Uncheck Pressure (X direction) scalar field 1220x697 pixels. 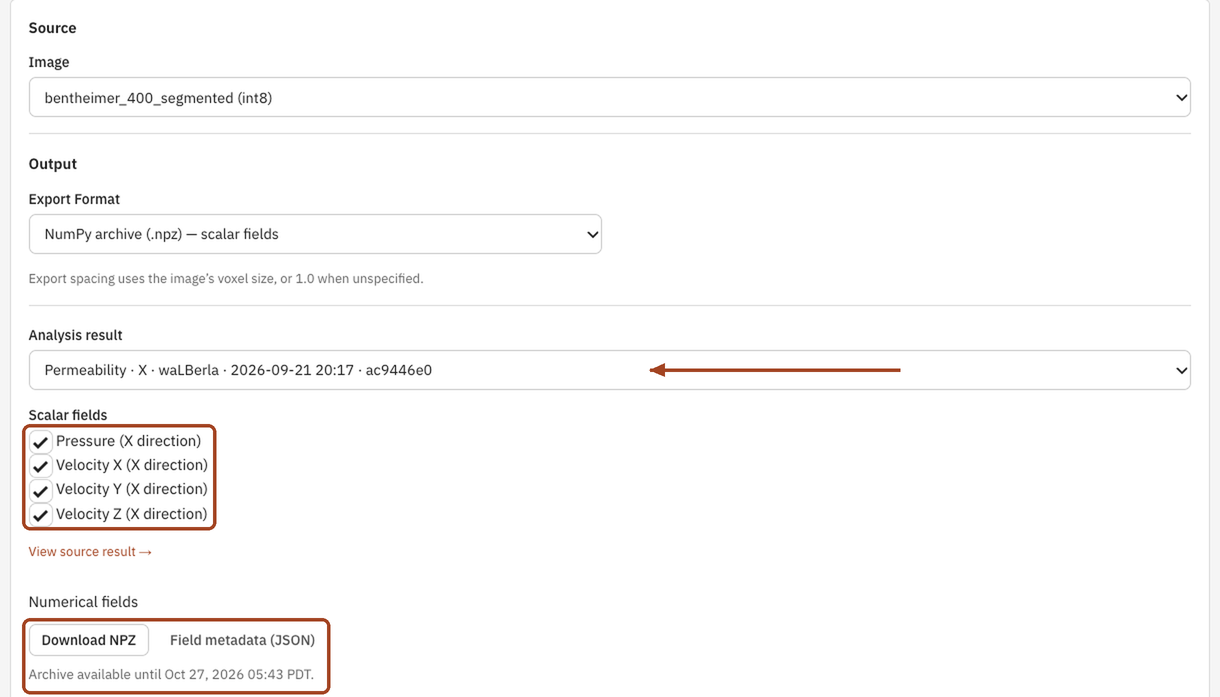41,442
